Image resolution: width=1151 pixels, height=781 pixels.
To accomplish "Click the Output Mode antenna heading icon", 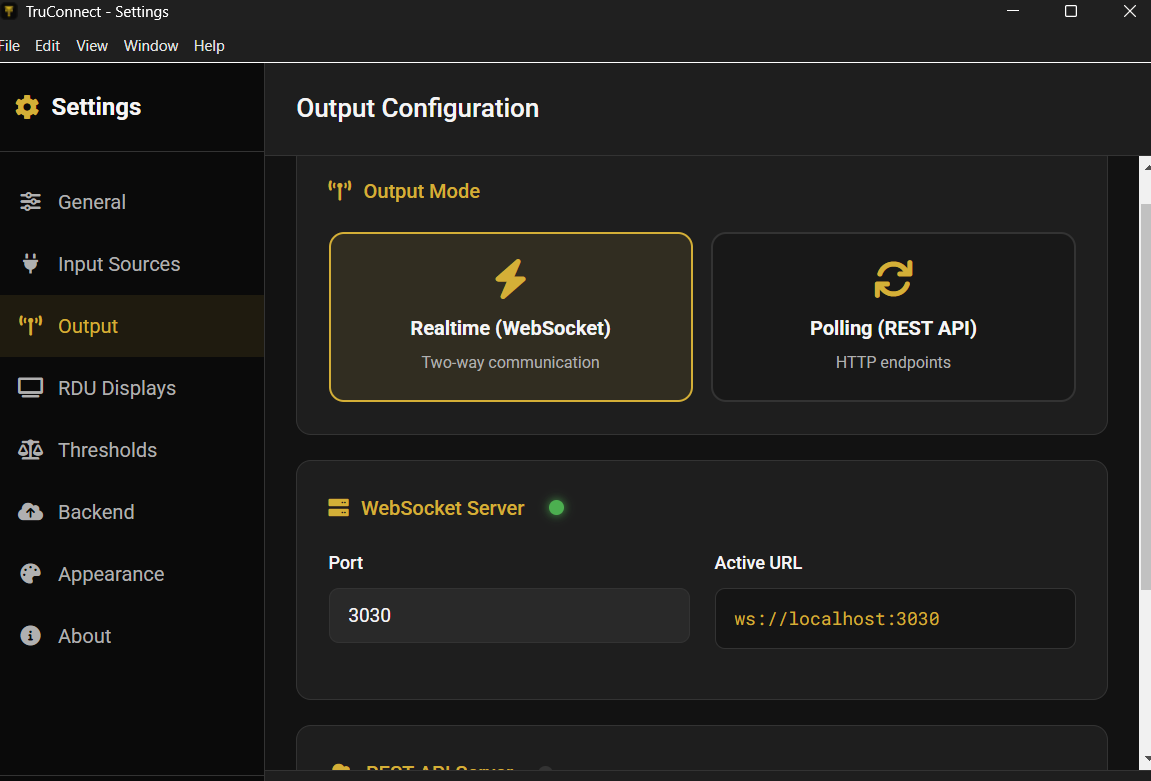I will click(x=339, y=191).
